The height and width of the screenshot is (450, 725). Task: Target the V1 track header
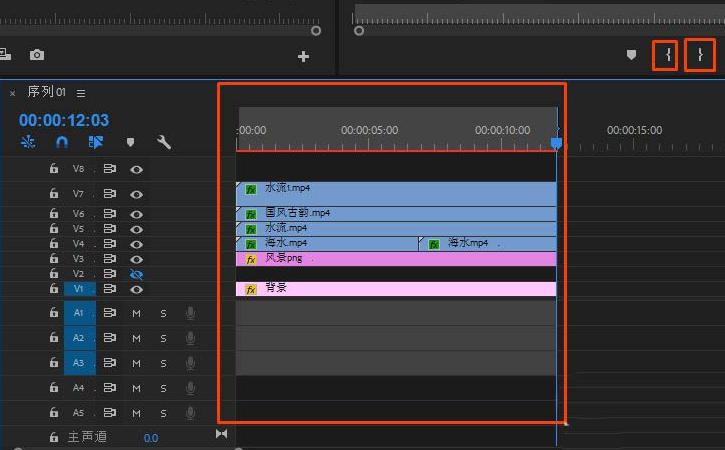click(80, 289)
